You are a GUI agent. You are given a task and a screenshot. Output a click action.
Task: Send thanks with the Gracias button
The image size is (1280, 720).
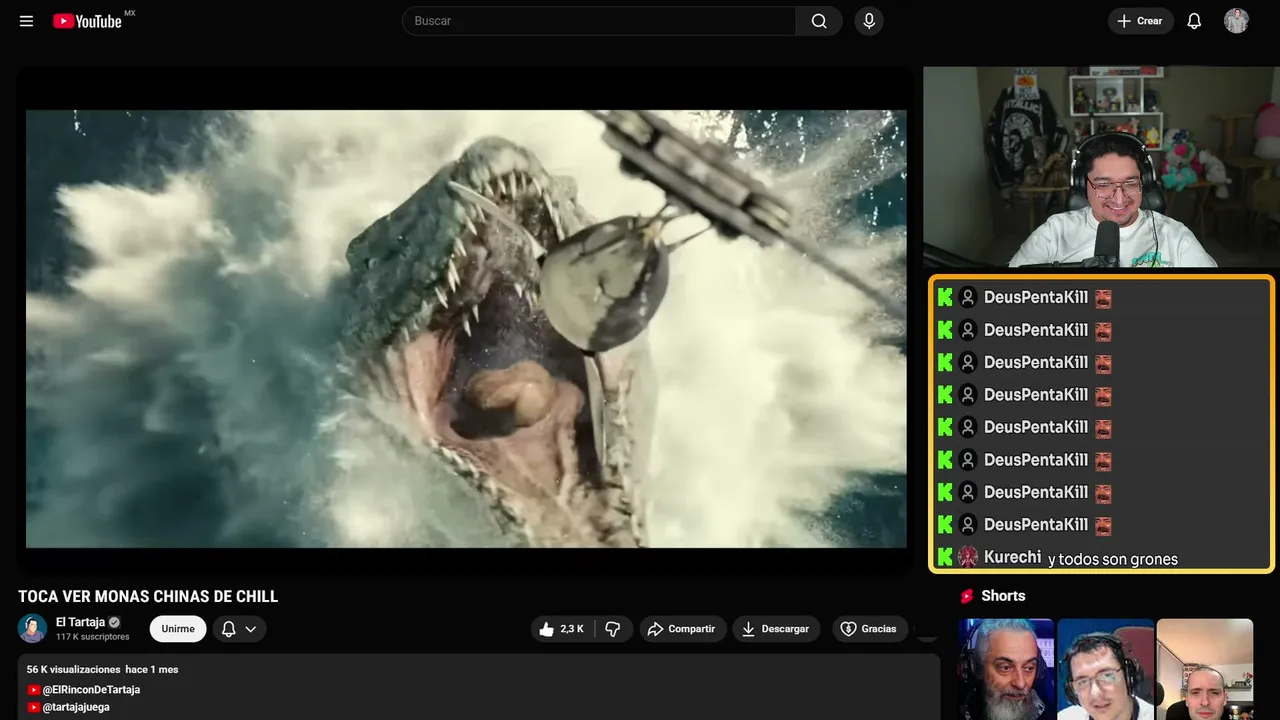[869, 629]
